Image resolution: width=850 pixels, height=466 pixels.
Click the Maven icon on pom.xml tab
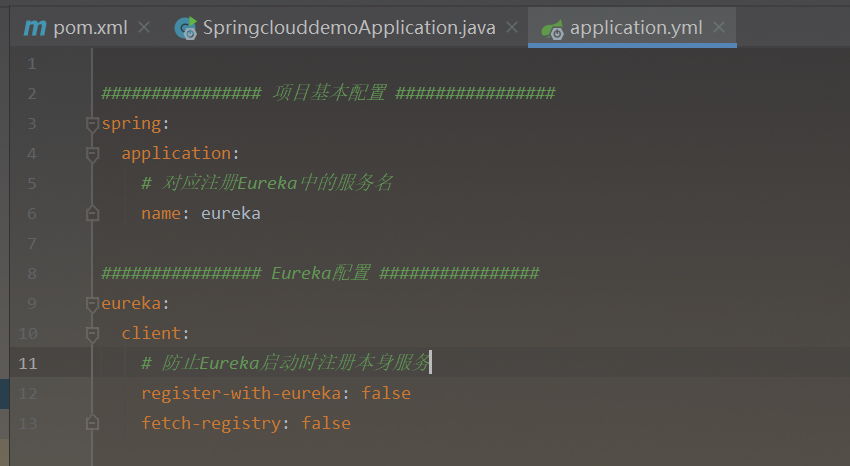pyautogui.click(x=35, y=28)
